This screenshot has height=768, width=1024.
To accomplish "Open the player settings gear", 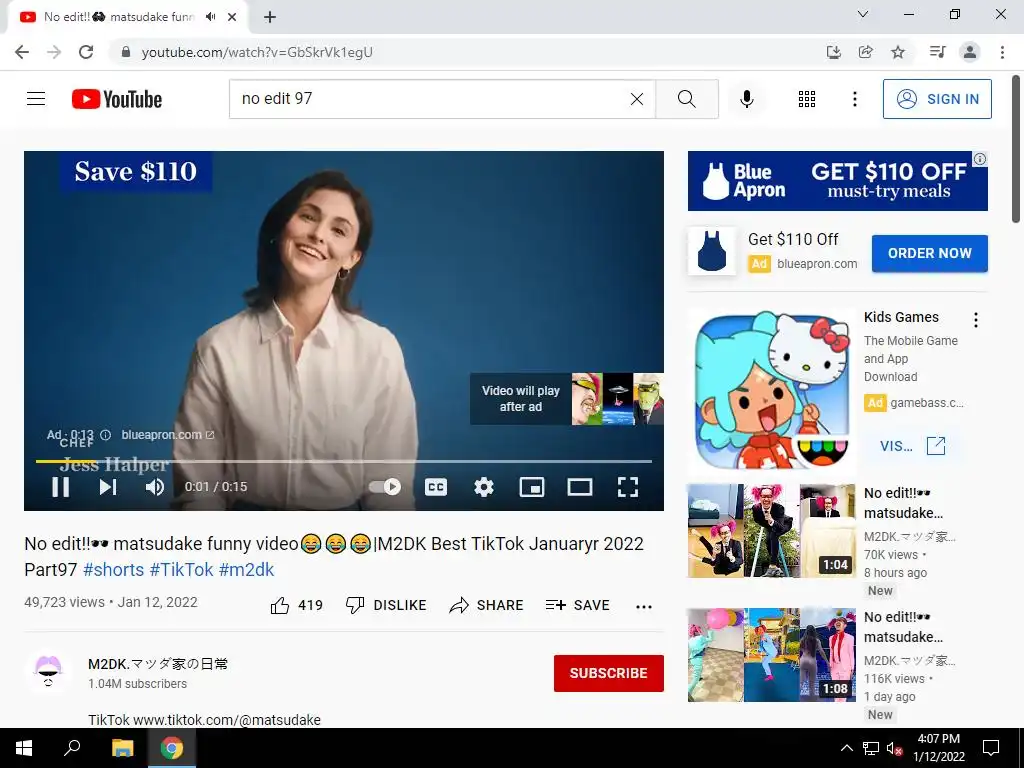I will [483, 487].
